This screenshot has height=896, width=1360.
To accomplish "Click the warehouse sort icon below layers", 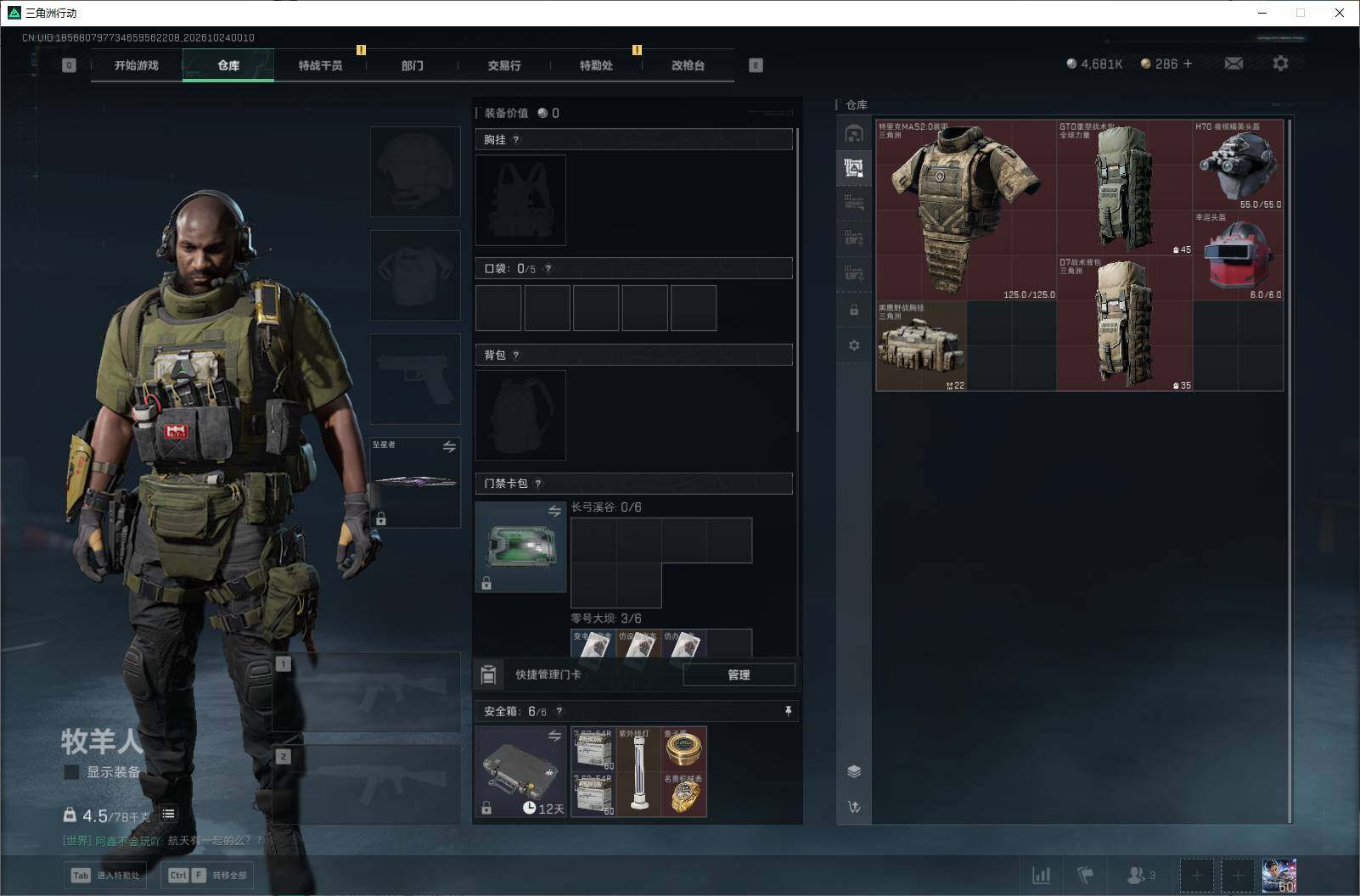I will pos(854,807).
